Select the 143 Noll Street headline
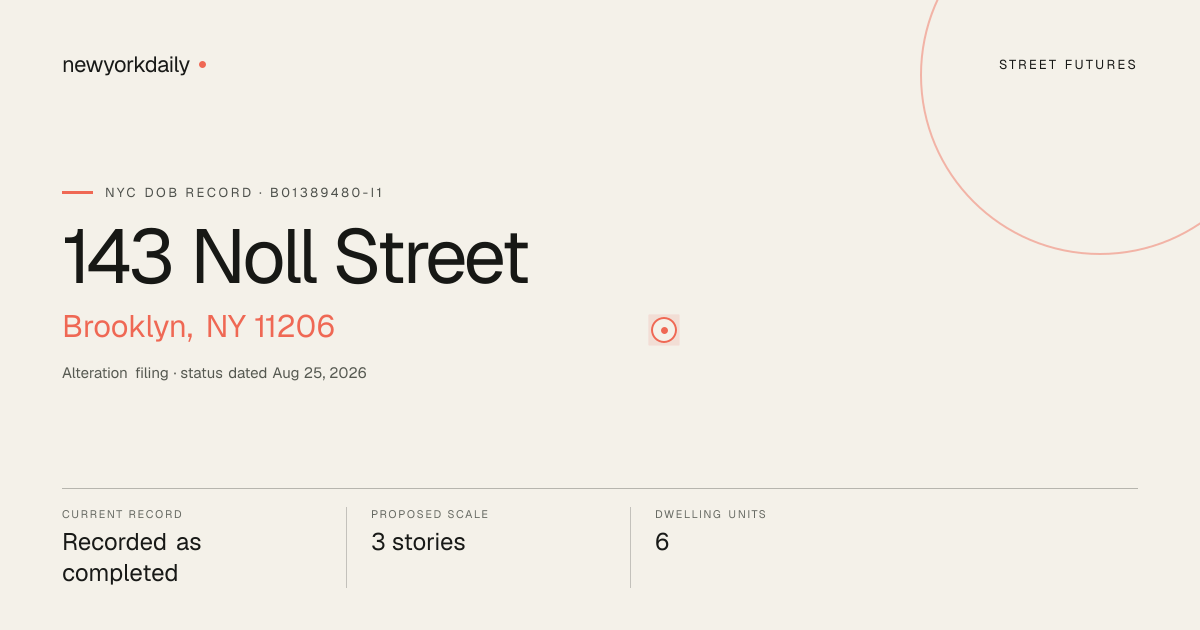Screen dimensions: 1200x630 [x=295, y=257]
